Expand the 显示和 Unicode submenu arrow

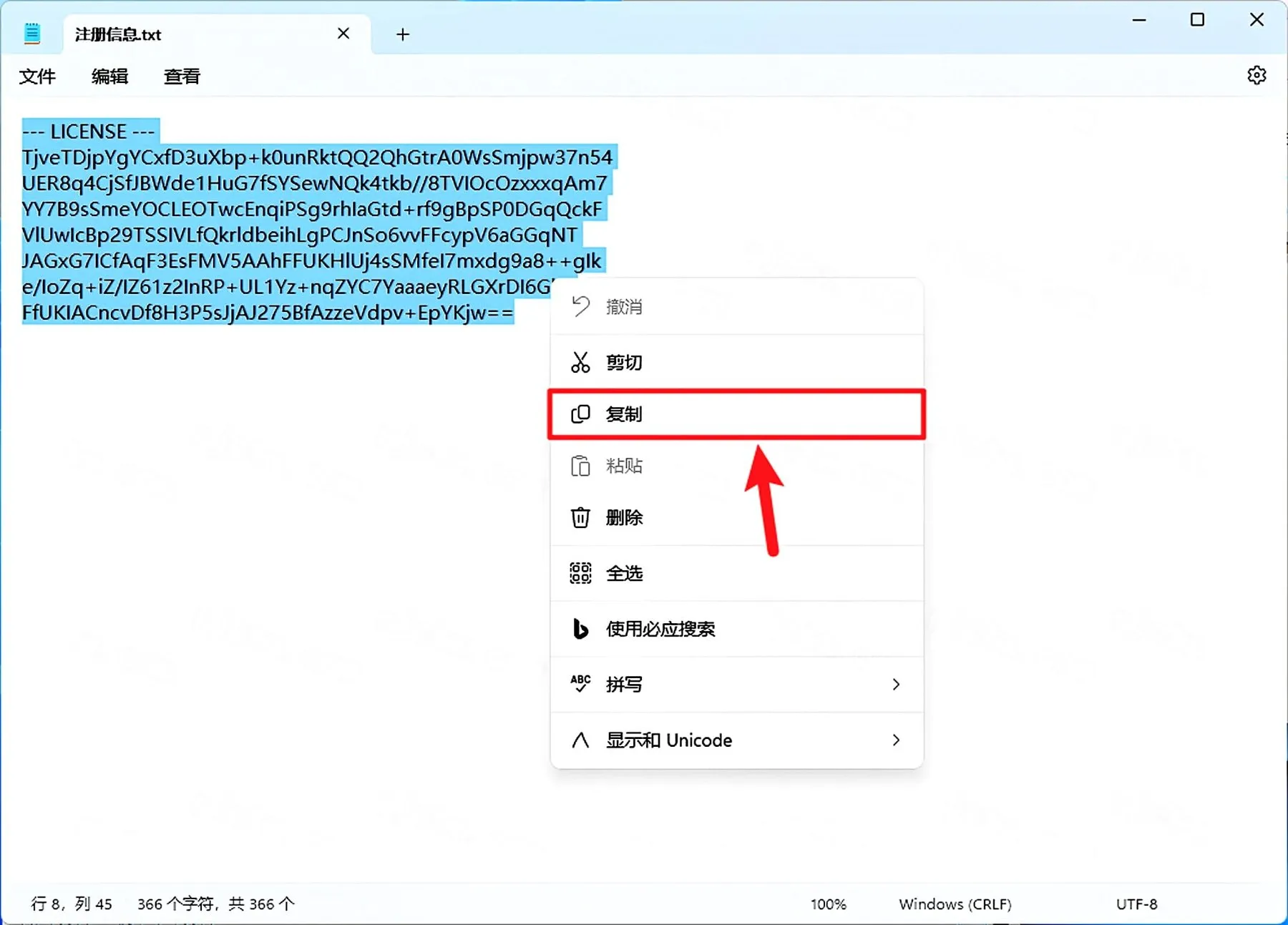pos(896,740)
